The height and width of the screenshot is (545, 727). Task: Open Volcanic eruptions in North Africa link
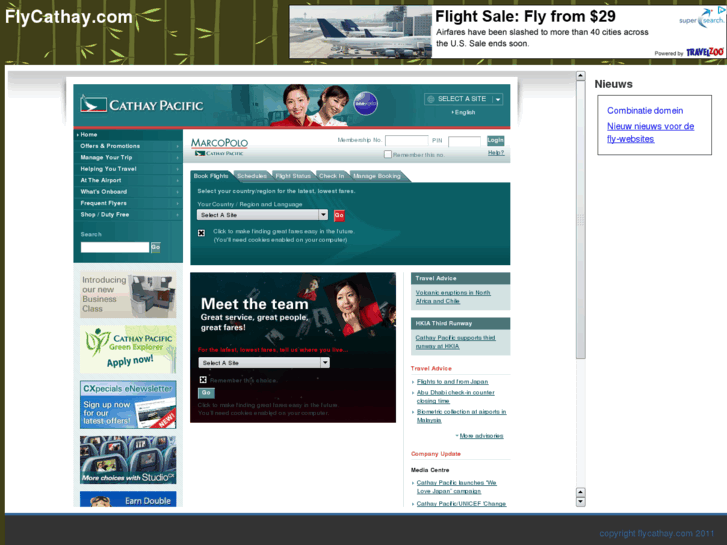pos(453,297)
